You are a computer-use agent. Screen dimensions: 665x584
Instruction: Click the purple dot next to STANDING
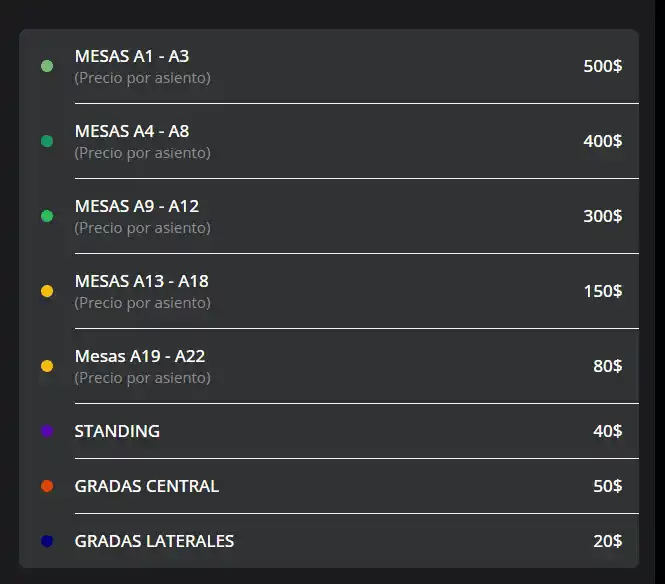[47, 431]
